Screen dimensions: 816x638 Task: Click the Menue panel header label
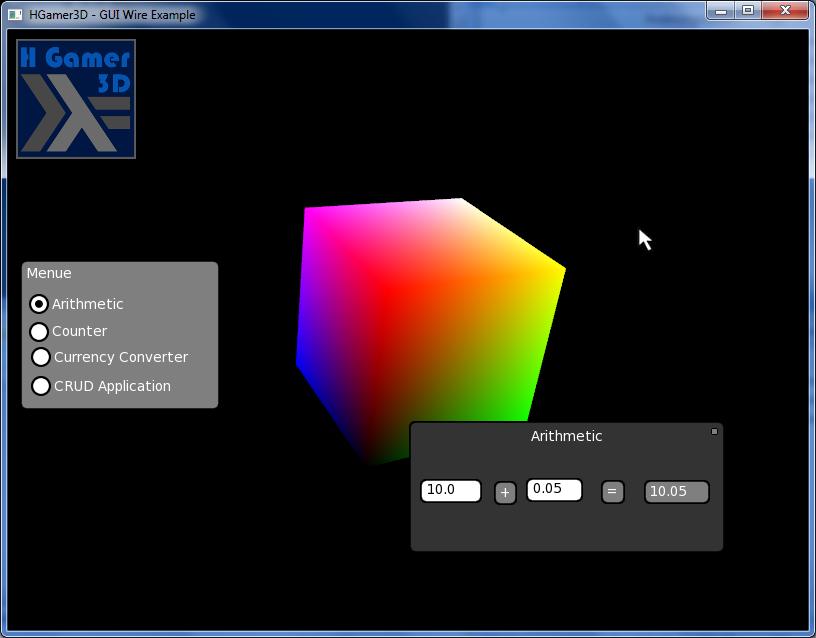(49, 273)
